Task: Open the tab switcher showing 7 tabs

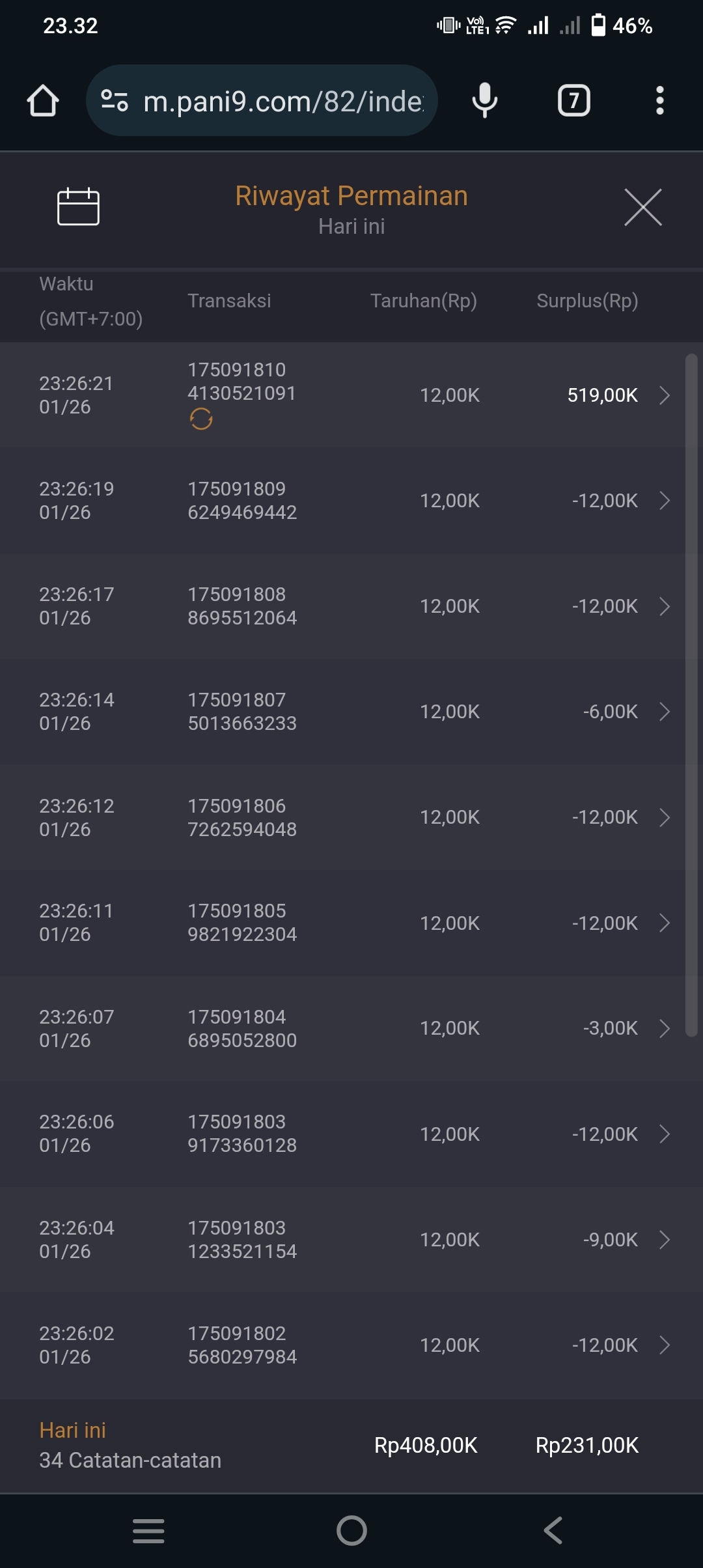Action: pyautogui.click(x=573, y=101)
